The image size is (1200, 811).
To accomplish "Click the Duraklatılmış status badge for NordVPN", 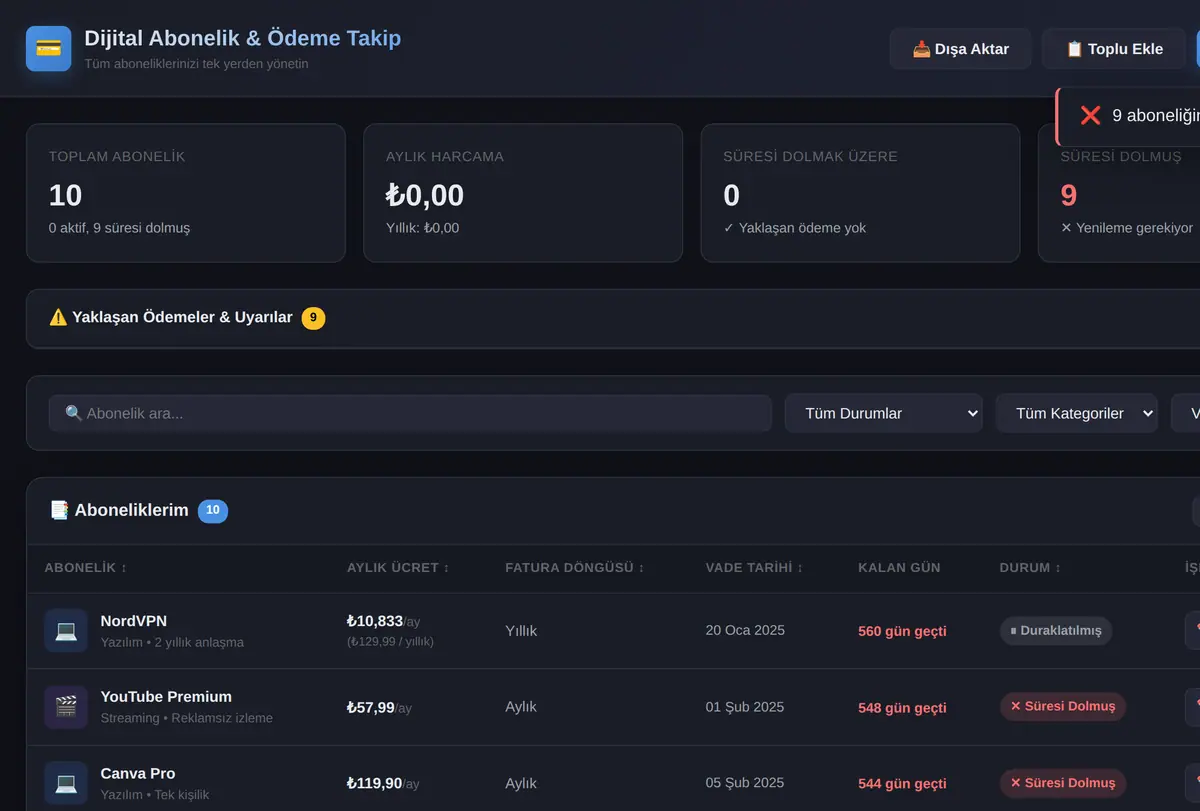I will (1056, 631).
